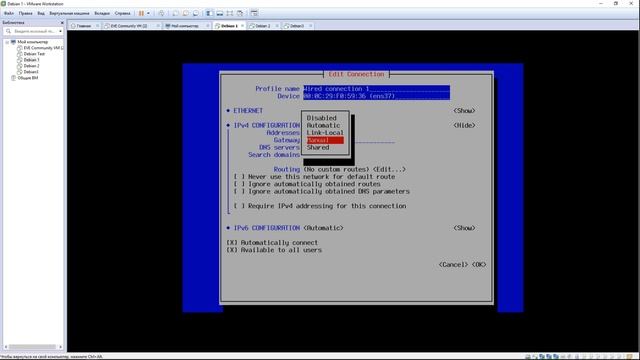Open the snapshot manager toolbar icon
Viewport: 640px width, 360px height.
click(196, 13)
